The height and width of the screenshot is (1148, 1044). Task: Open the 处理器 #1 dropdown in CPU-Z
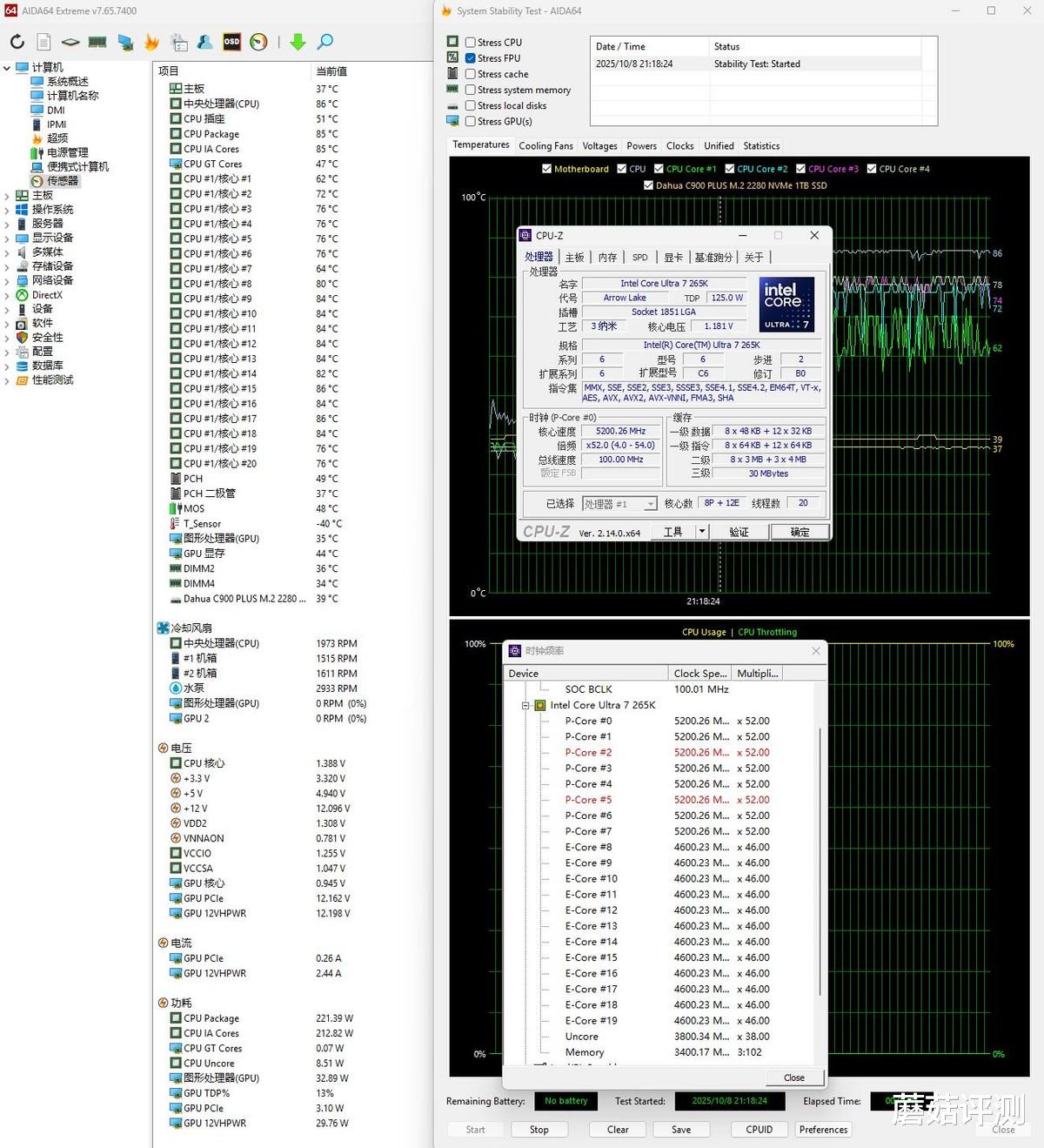click(x=650, y=504)
